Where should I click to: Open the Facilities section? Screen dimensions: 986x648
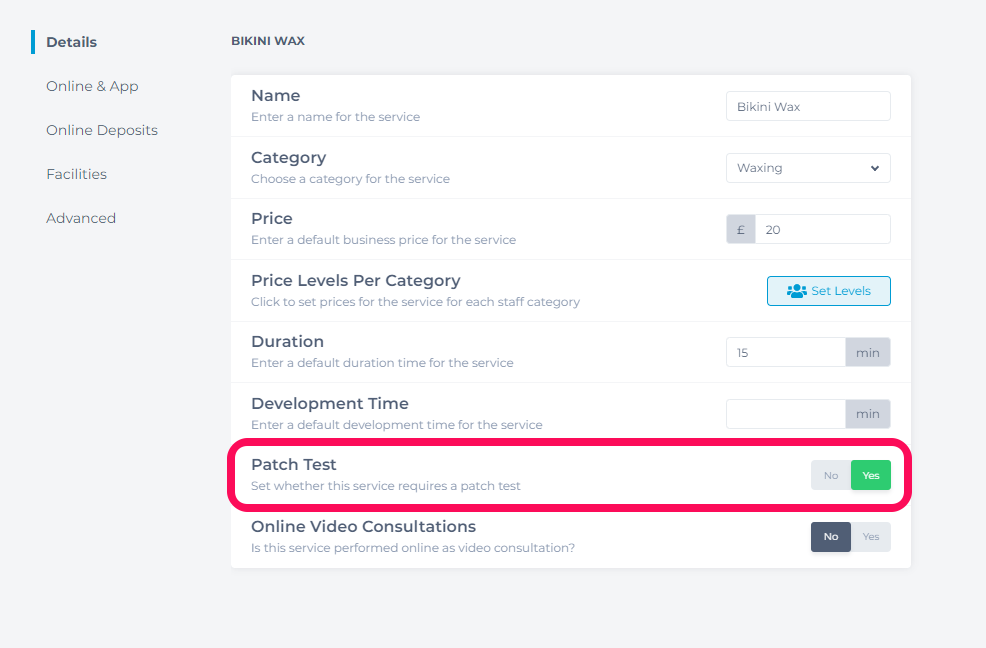(77, 174)
